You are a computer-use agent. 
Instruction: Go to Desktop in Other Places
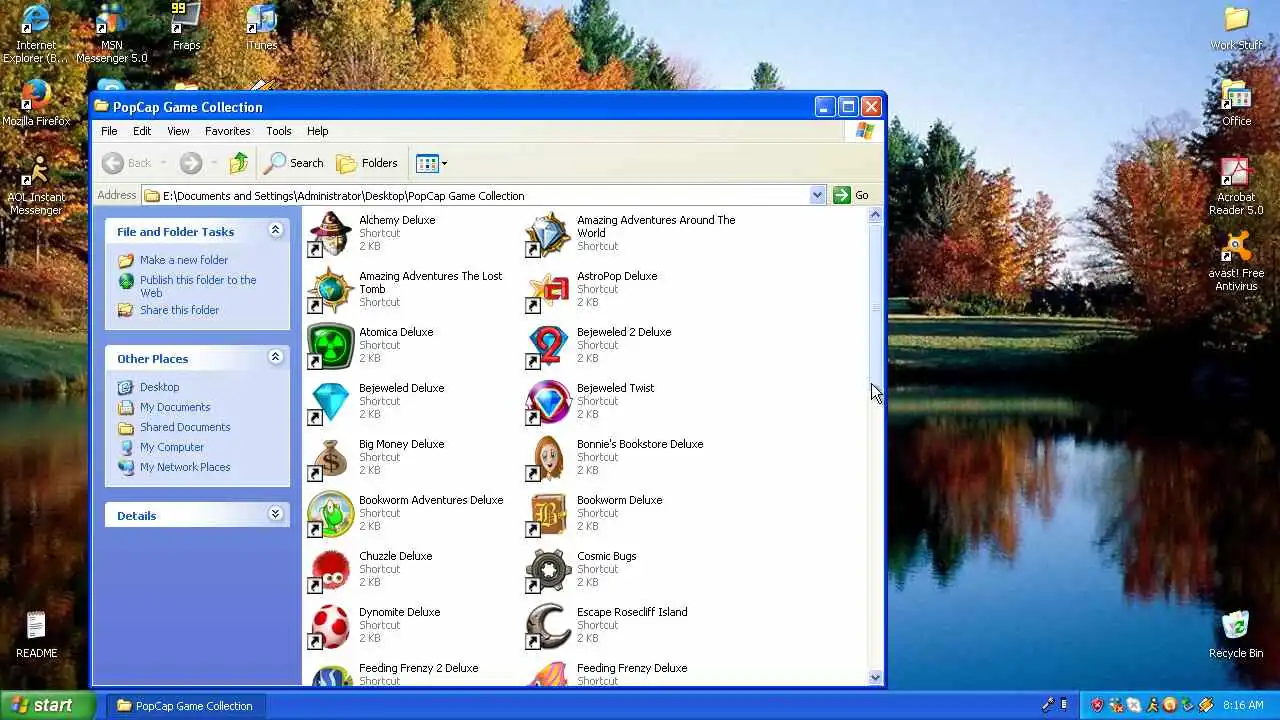point(159,387)
